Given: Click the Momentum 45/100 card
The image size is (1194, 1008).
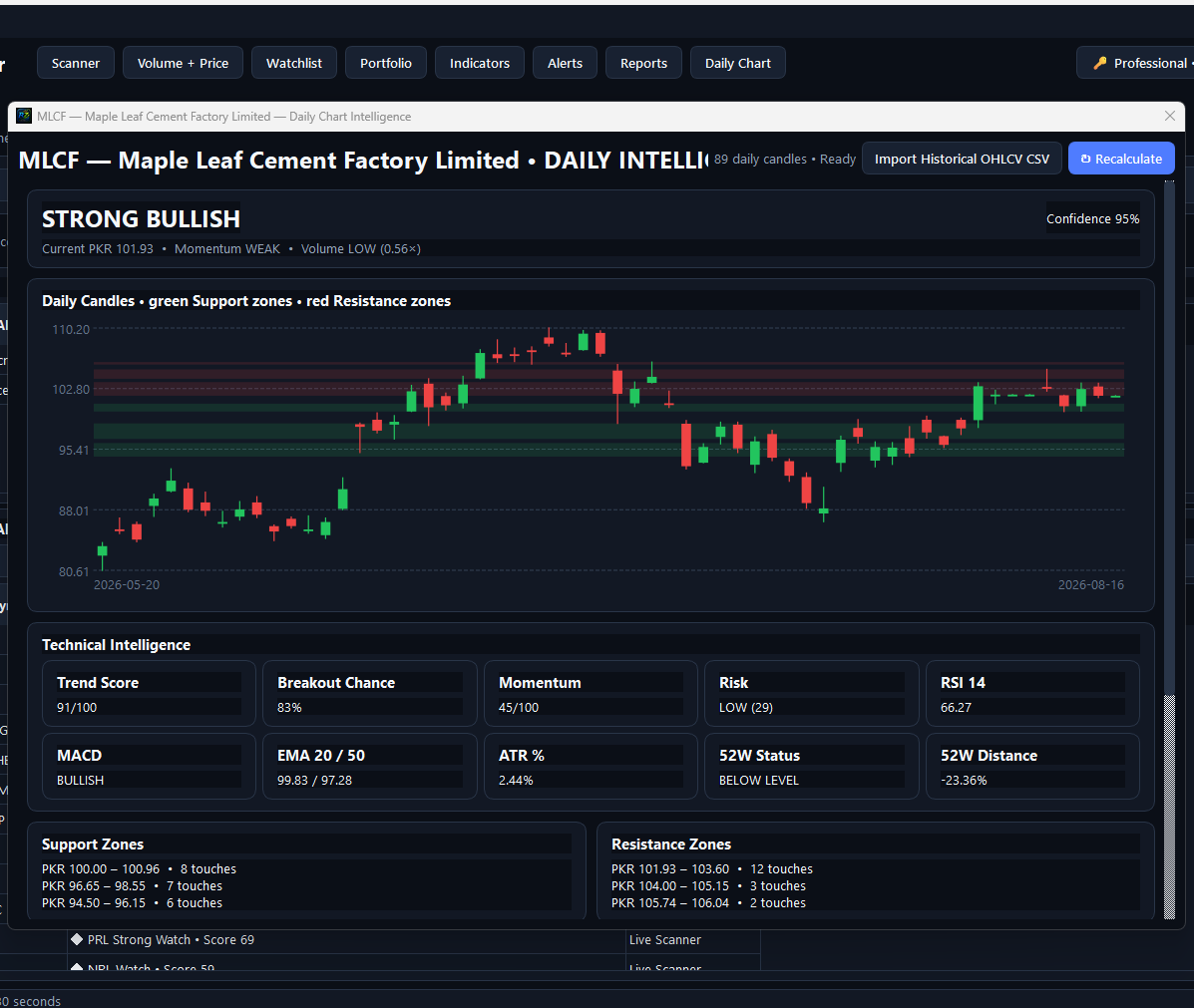Looking at the screenshot, I should pos(591,694).
